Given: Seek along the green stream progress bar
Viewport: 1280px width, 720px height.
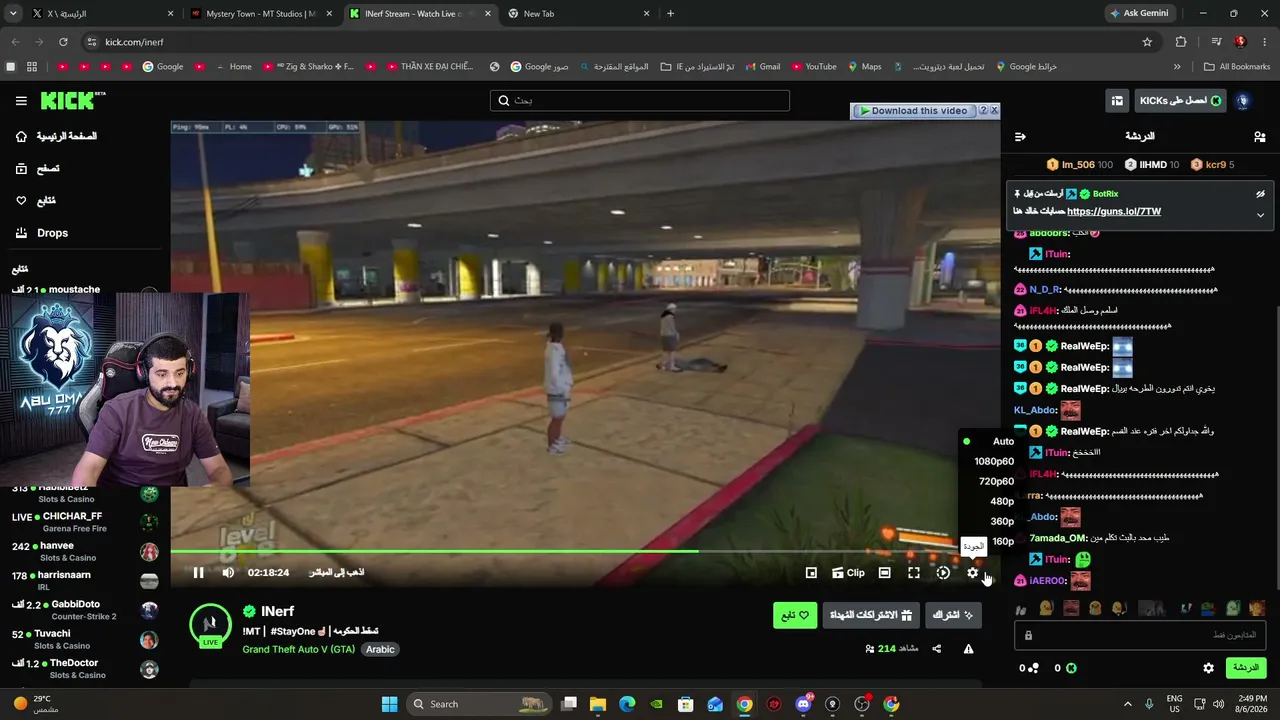Looking at the screenshot, I should pyautogui.click(x=585, y=551).
